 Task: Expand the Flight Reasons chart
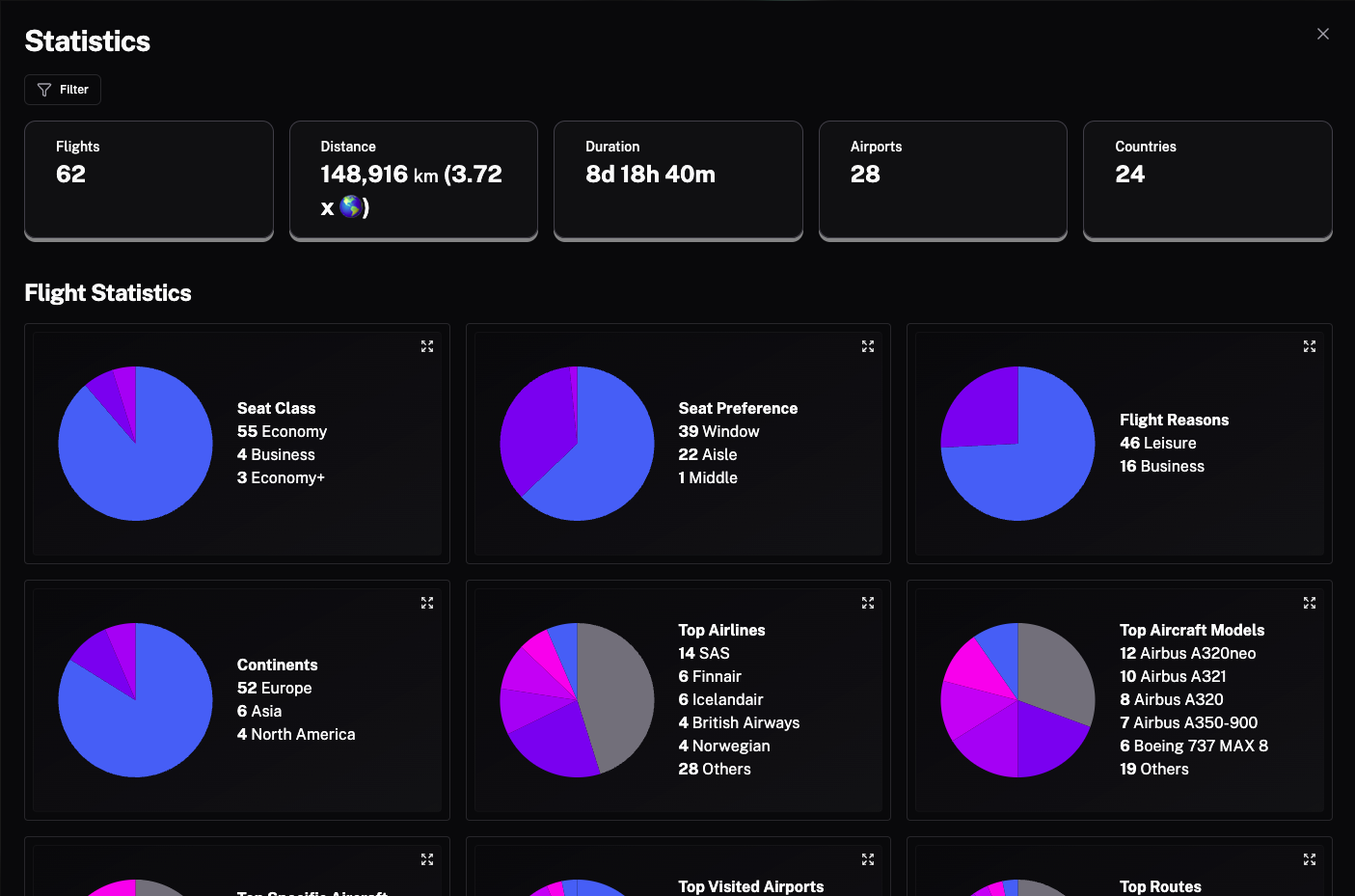pyautogui.click(x=1310, y=346)
